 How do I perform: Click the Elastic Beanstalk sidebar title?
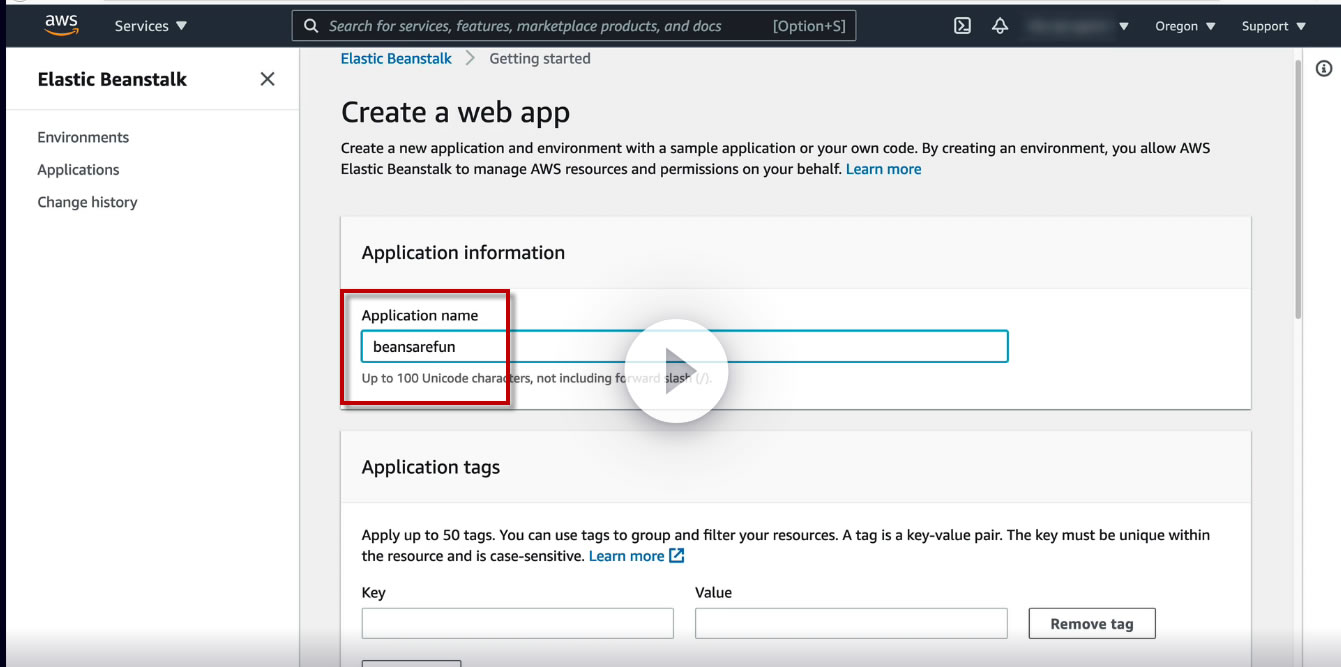[x=112, y=79]
